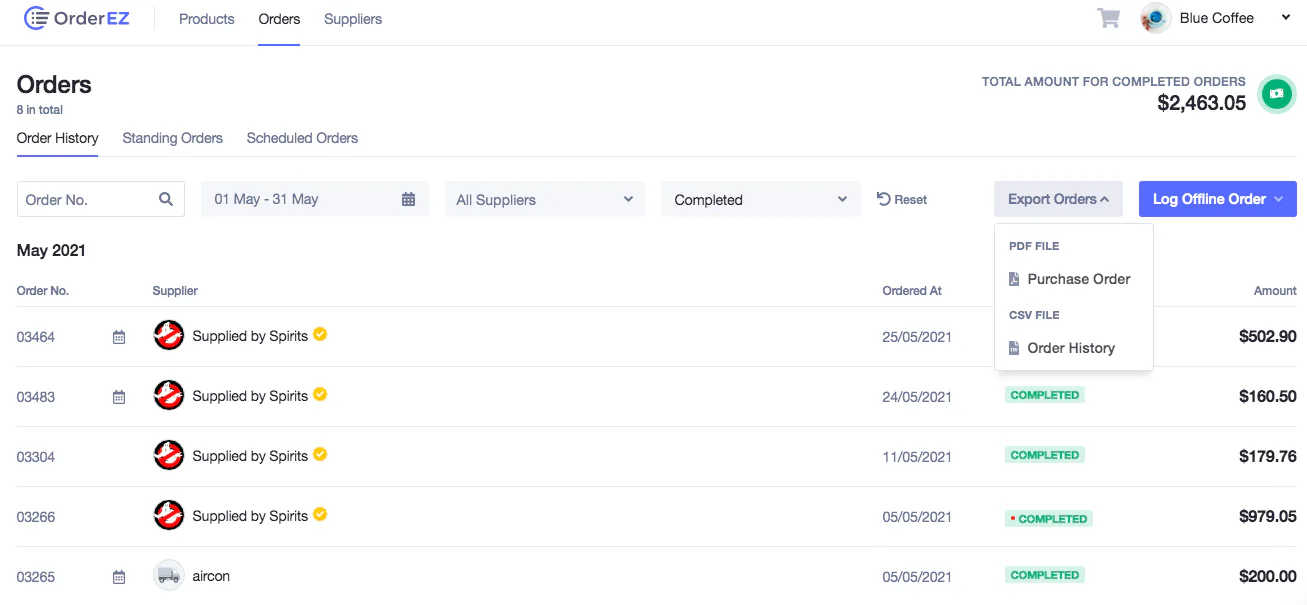Click the Supplied by Spirits logo on order 03304

169,456
